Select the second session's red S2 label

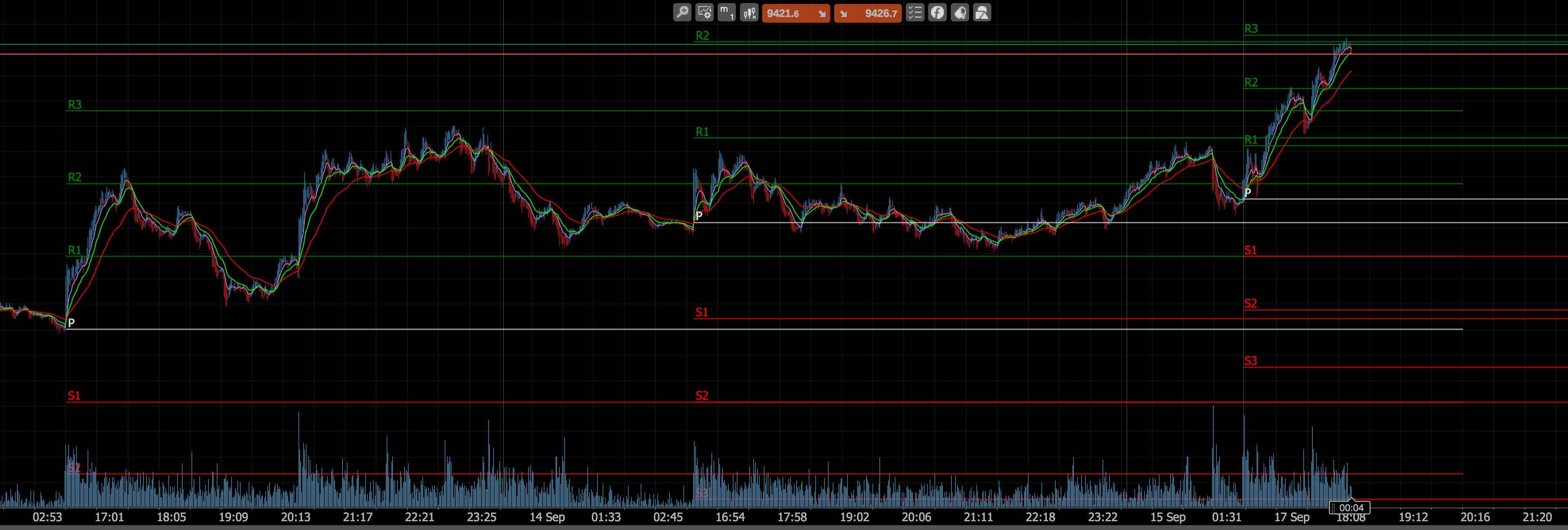[x=702, y=396]
